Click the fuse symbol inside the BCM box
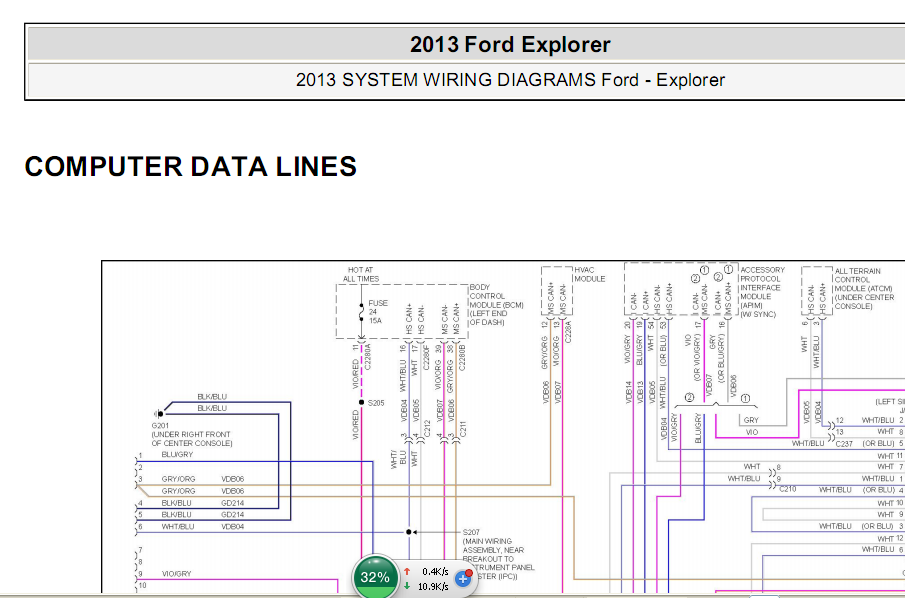 pos(361,312)
